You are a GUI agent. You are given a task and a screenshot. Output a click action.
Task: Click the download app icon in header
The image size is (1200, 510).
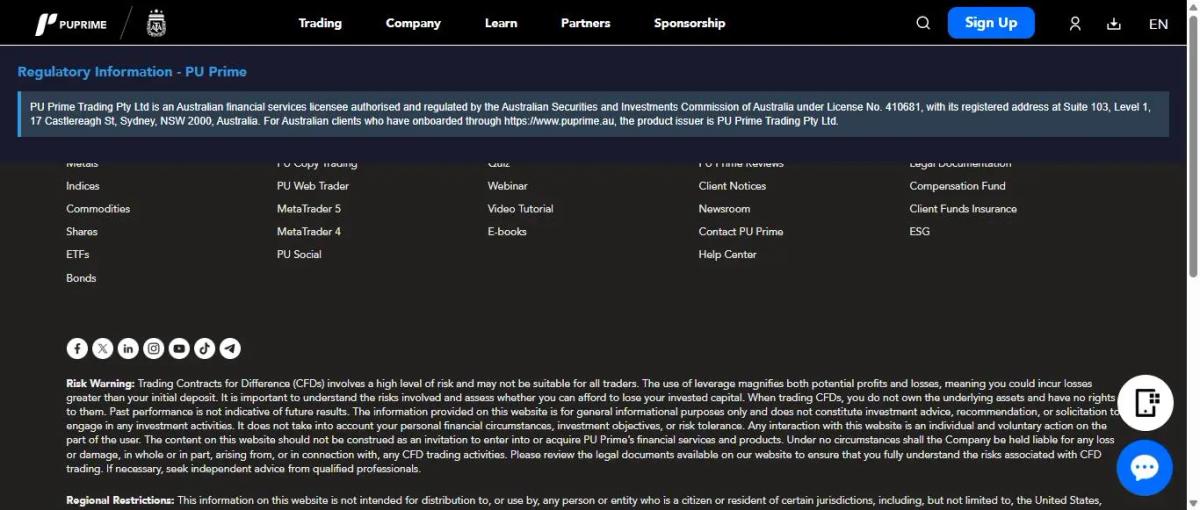(x=1114, y=23)
